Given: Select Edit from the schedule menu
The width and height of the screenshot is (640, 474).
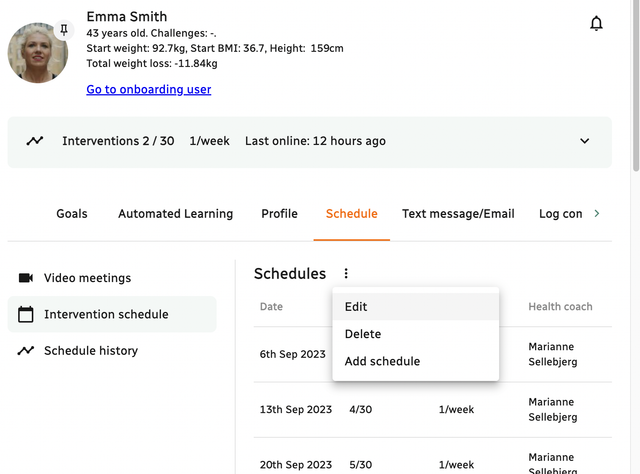Looking at the screenshot, I should coord(356,307).
